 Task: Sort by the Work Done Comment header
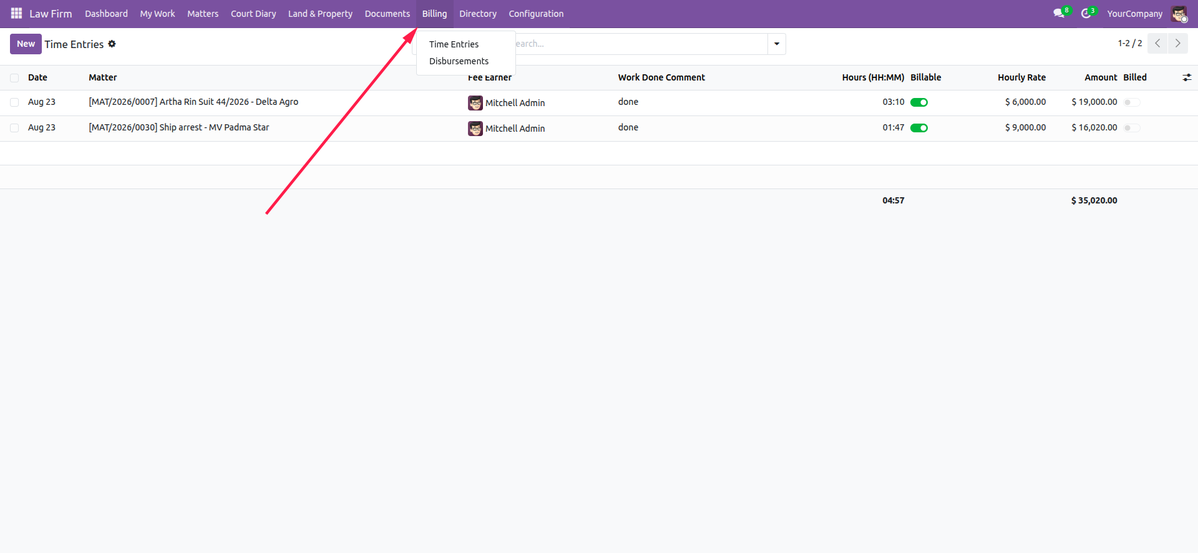[662, 78]
